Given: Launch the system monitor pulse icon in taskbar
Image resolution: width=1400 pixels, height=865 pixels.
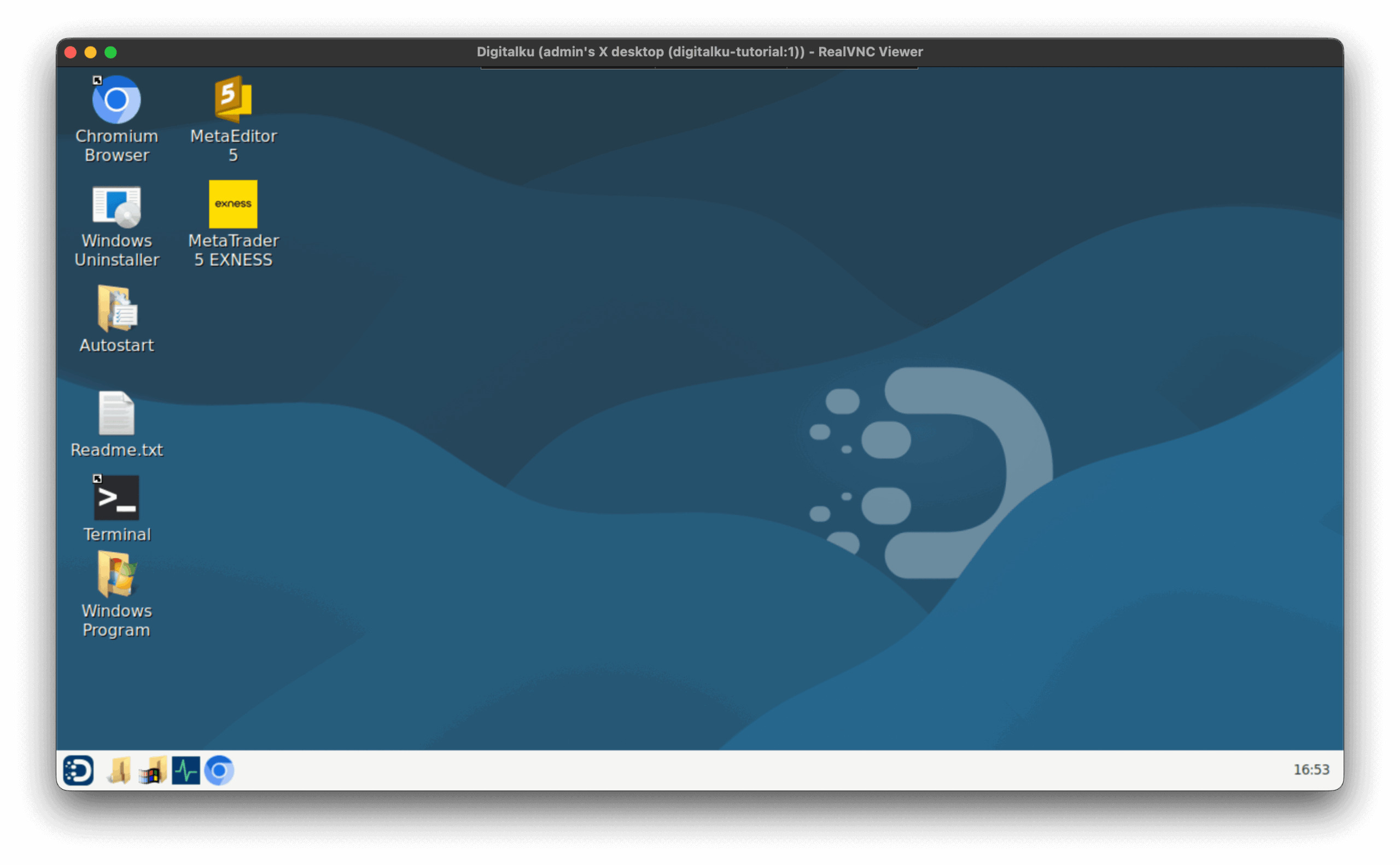Looking at the screenshot, I should (186, 770).
